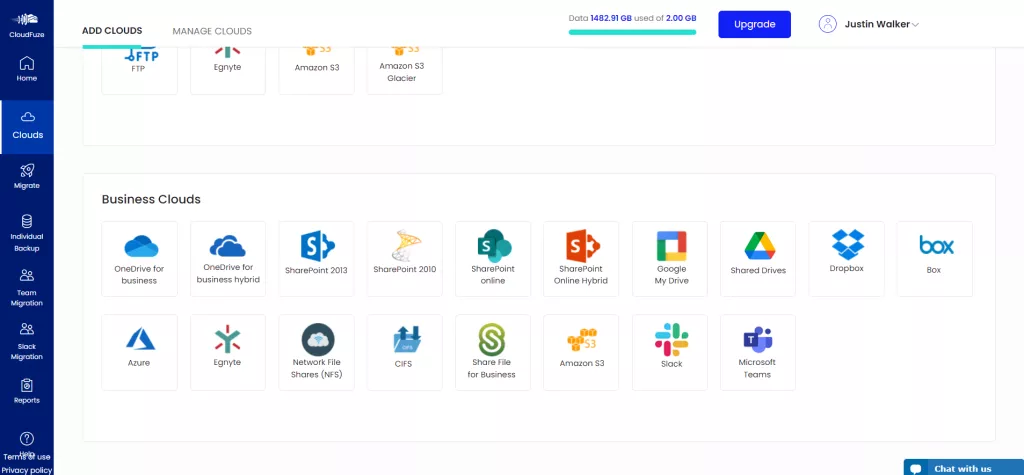Switch to the MANAGE CLOUDS tab

(212, 31)
